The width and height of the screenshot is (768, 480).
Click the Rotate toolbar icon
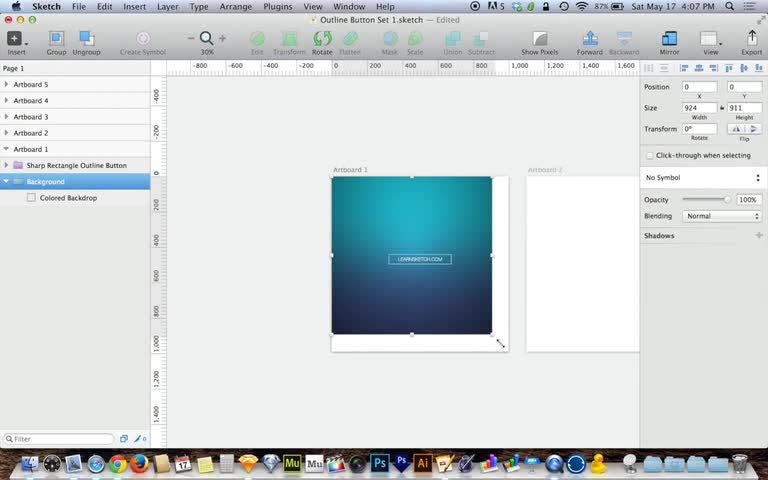tap(322, 38)
